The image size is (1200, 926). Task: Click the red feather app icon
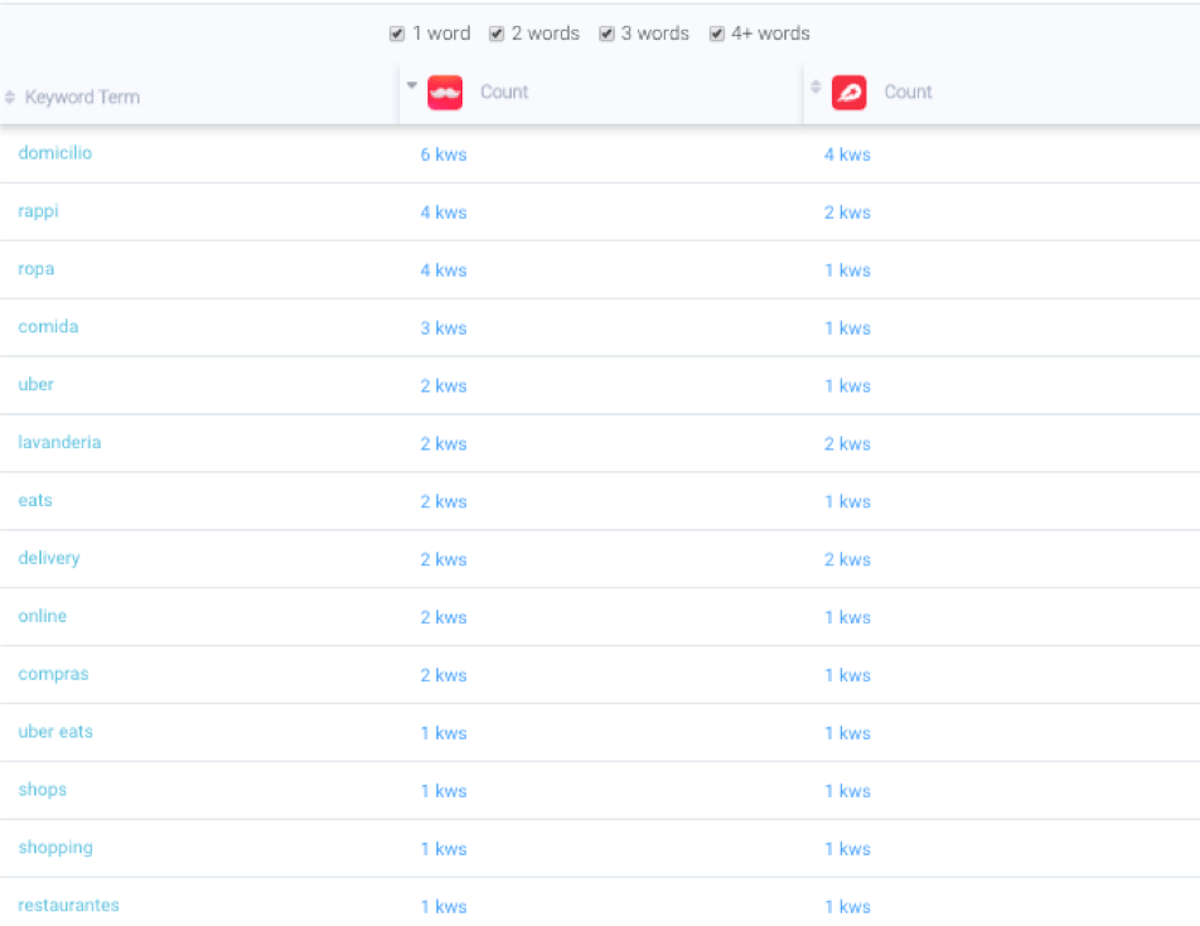coord(849,92)
